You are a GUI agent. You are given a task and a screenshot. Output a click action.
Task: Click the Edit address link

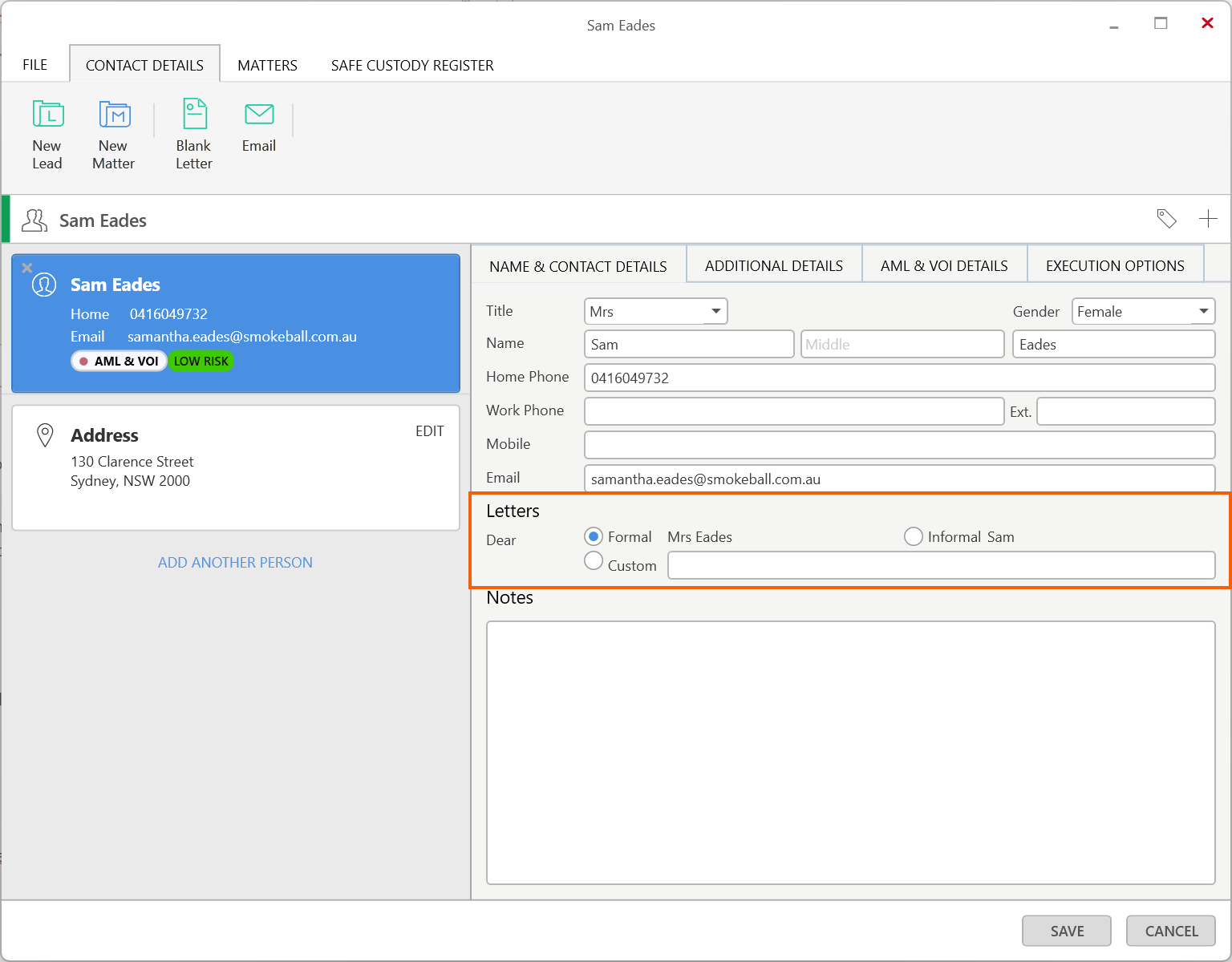(429, 431)
